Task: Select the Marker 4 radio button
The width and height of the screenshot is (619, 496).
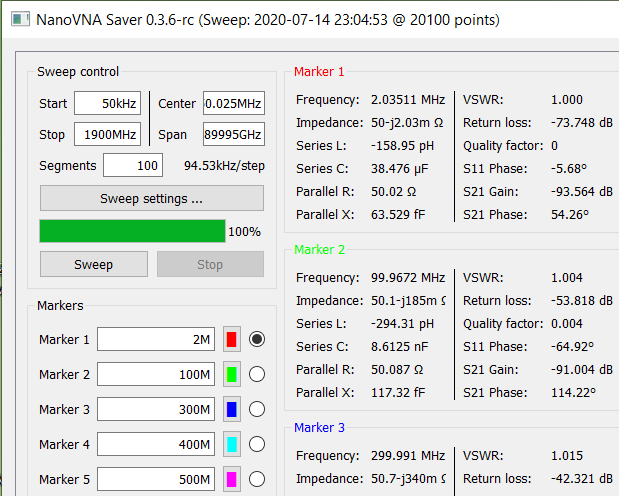Action: (257, 444)
